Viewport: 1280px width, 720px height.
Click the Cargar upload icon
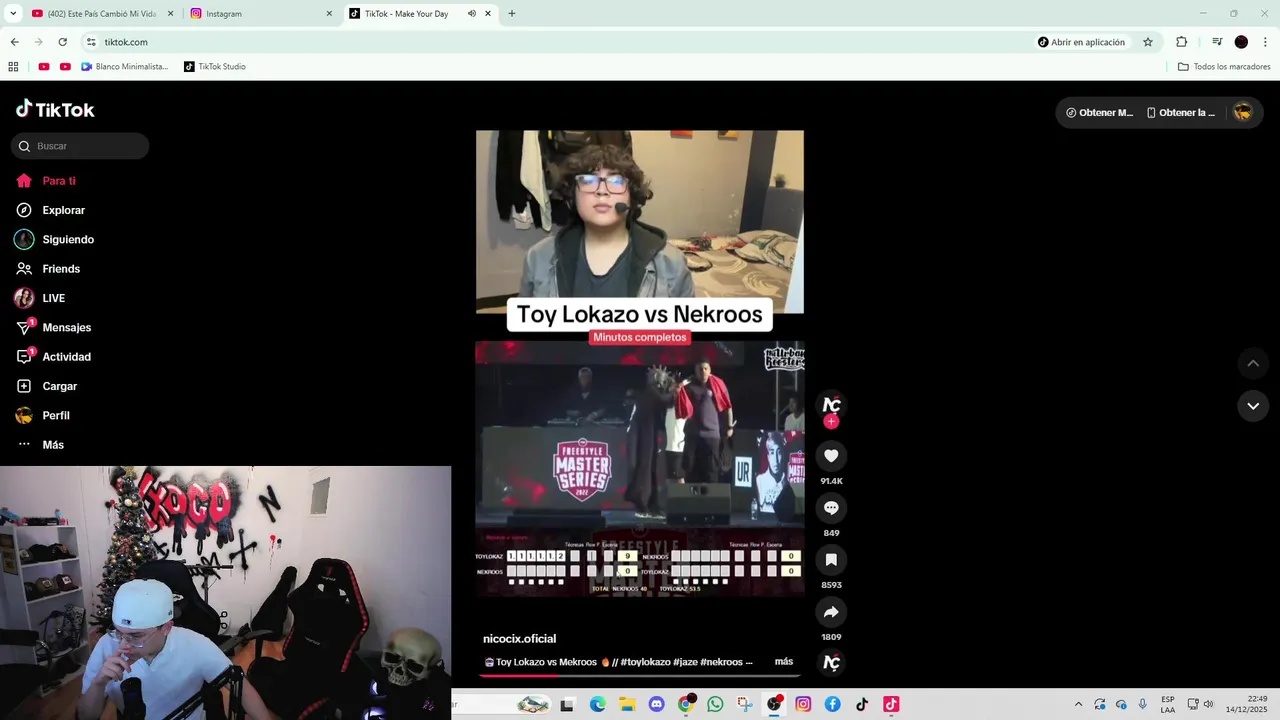click(x=24, y=386)
